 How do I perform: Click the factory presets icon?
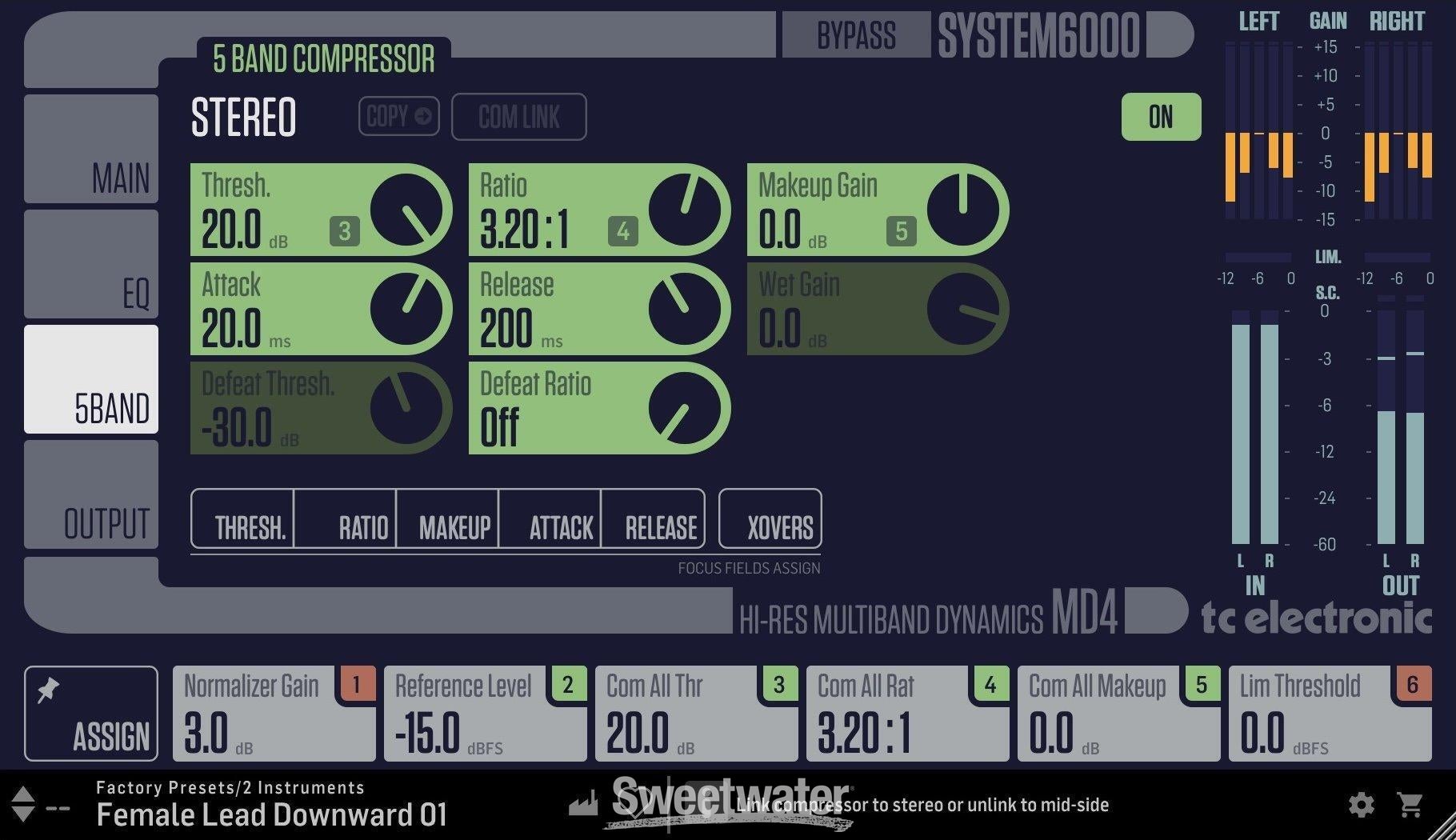583,804
